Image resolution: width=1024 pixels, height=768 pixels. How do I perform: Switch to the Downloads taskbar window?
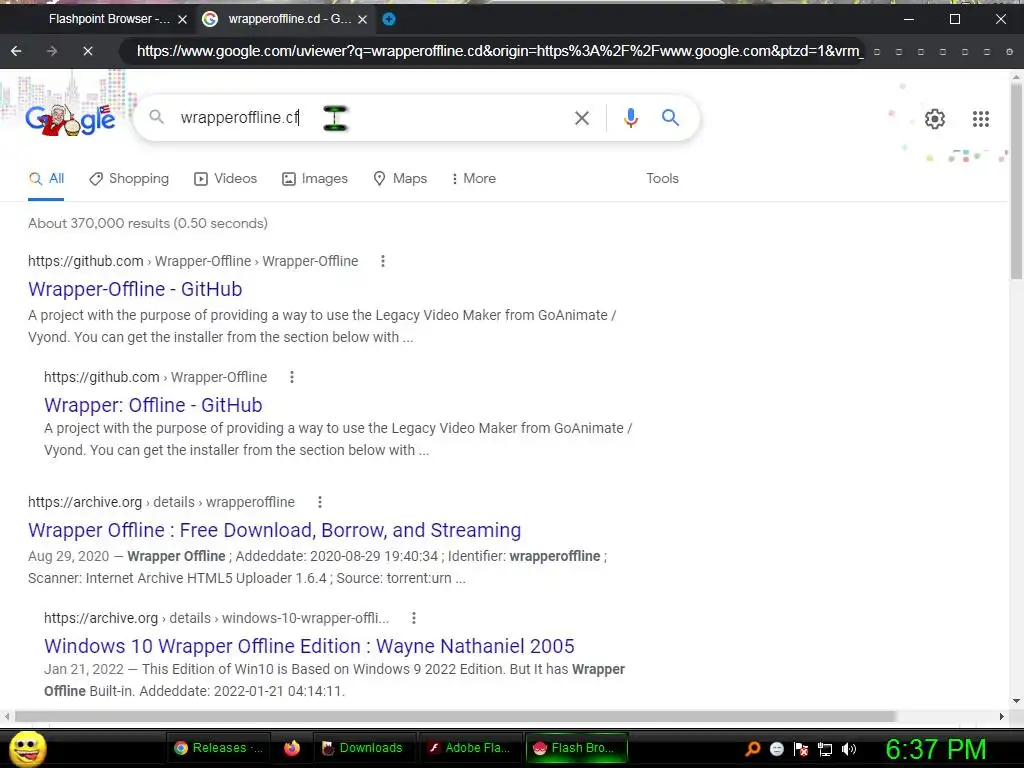(362, 748)
